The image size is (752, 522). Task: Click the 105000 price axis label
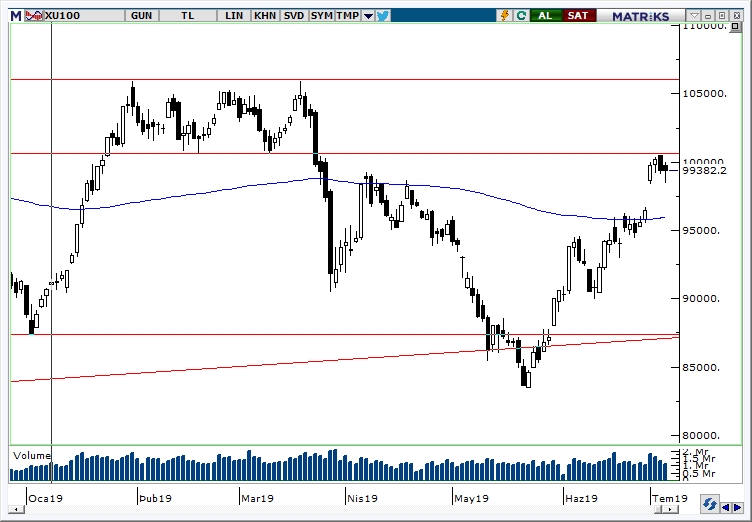click(x=705, y=93)
